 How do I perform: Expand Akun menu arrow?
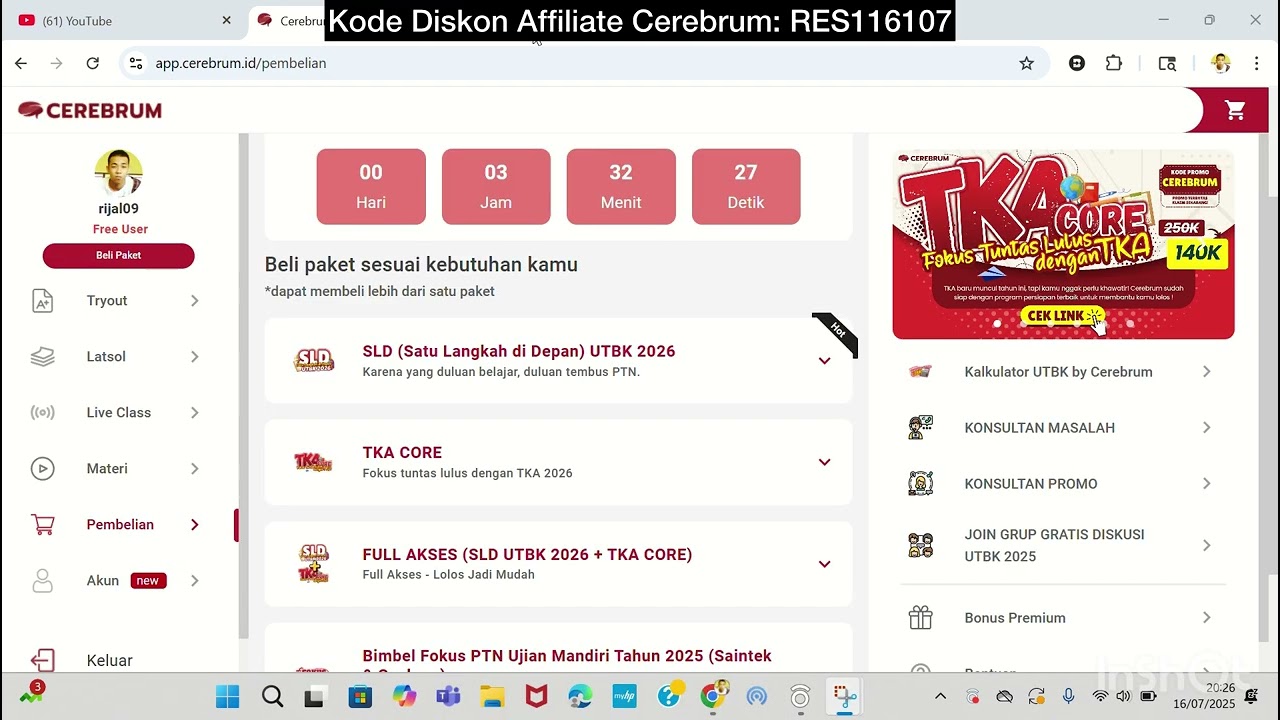195,581
